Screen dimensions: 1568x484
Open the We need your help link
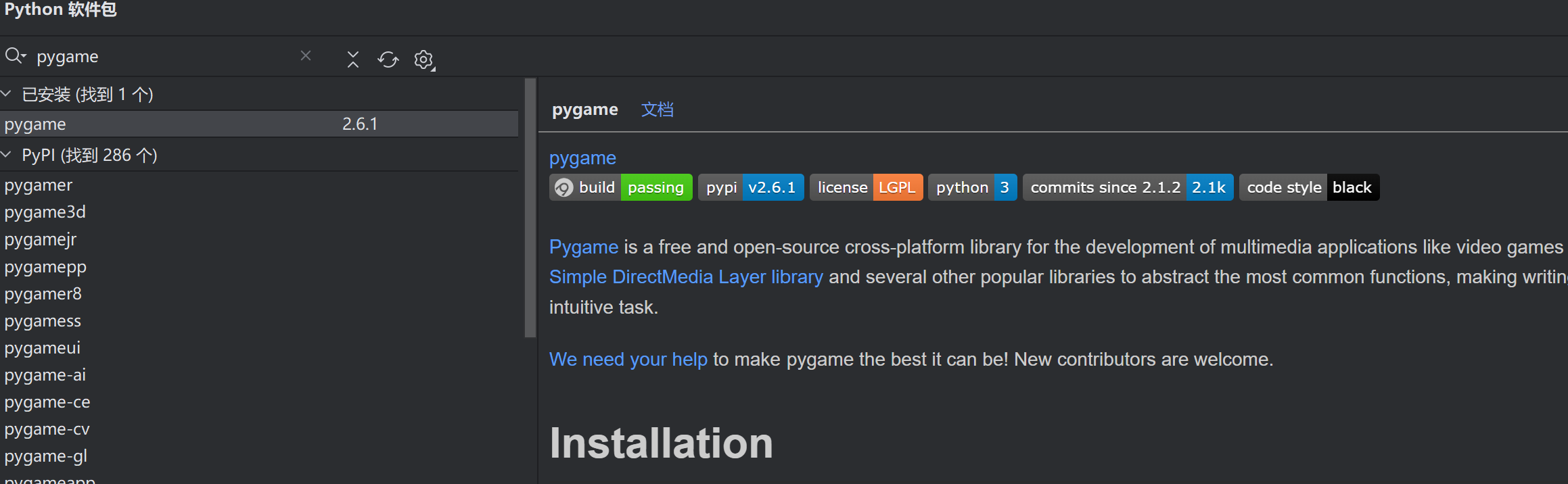tap(628, 360)
